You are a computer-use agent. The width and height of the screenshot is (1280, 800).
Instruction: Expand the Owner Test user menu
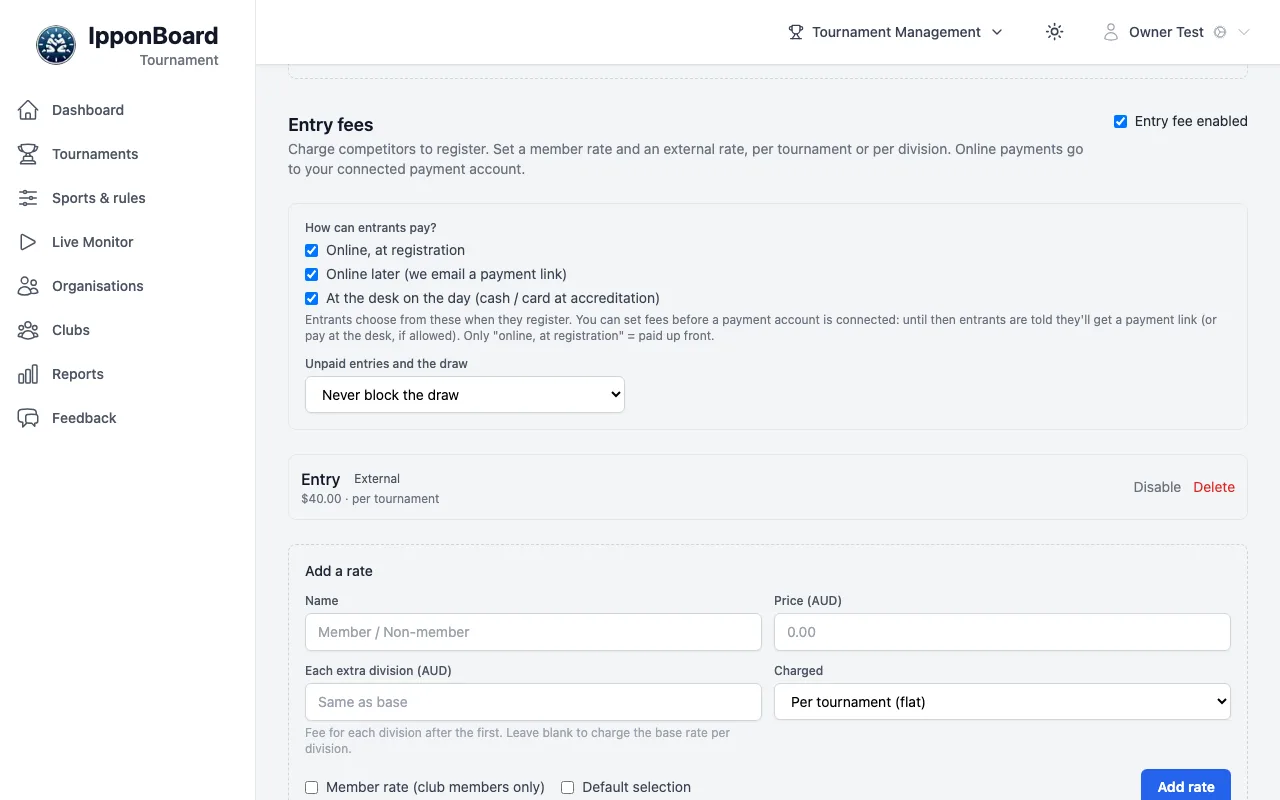tap(1176, 32)
